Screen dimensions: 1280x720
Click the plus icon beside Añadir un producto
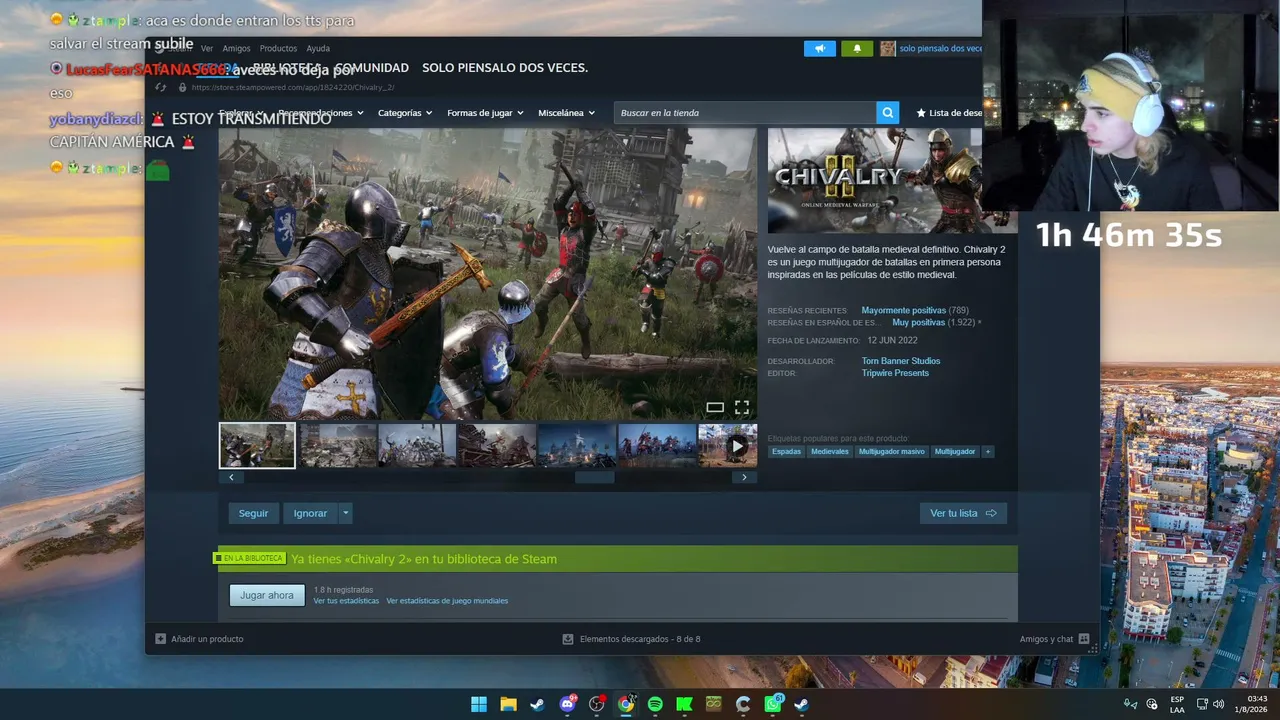(x=160, y=639)
